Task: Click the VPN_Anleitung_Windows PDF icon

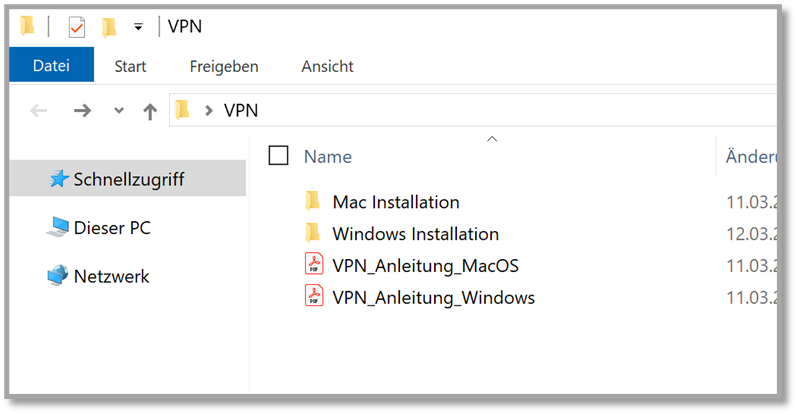Action: click(314, 296)
